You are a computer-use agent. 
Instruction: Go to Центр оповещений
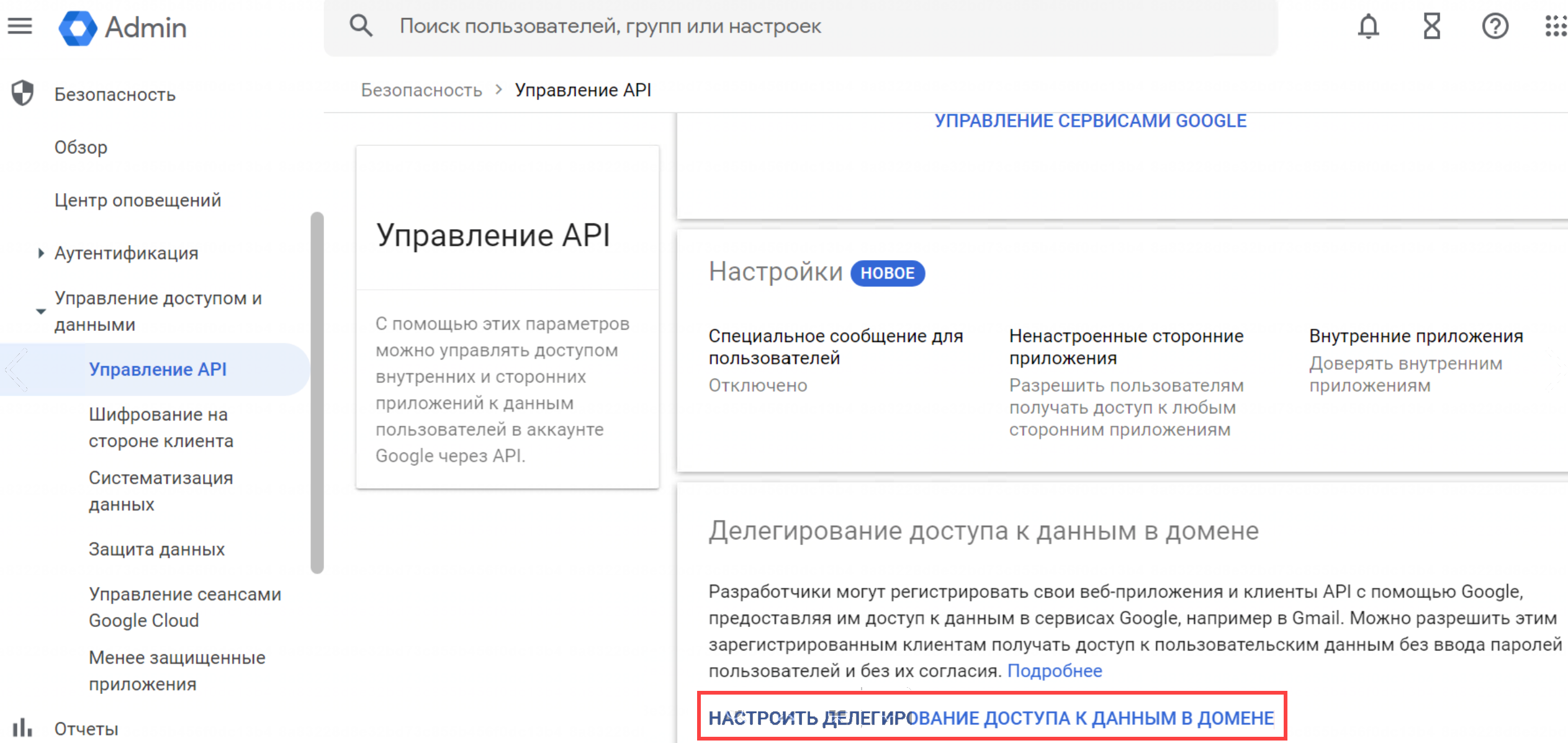tap(137, 200)
